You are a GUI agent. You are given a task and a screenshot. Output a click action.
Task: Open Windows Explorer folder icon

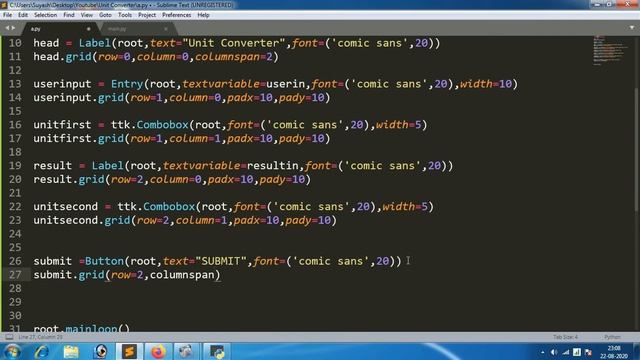pyautogui.click(x=71, y=352)
